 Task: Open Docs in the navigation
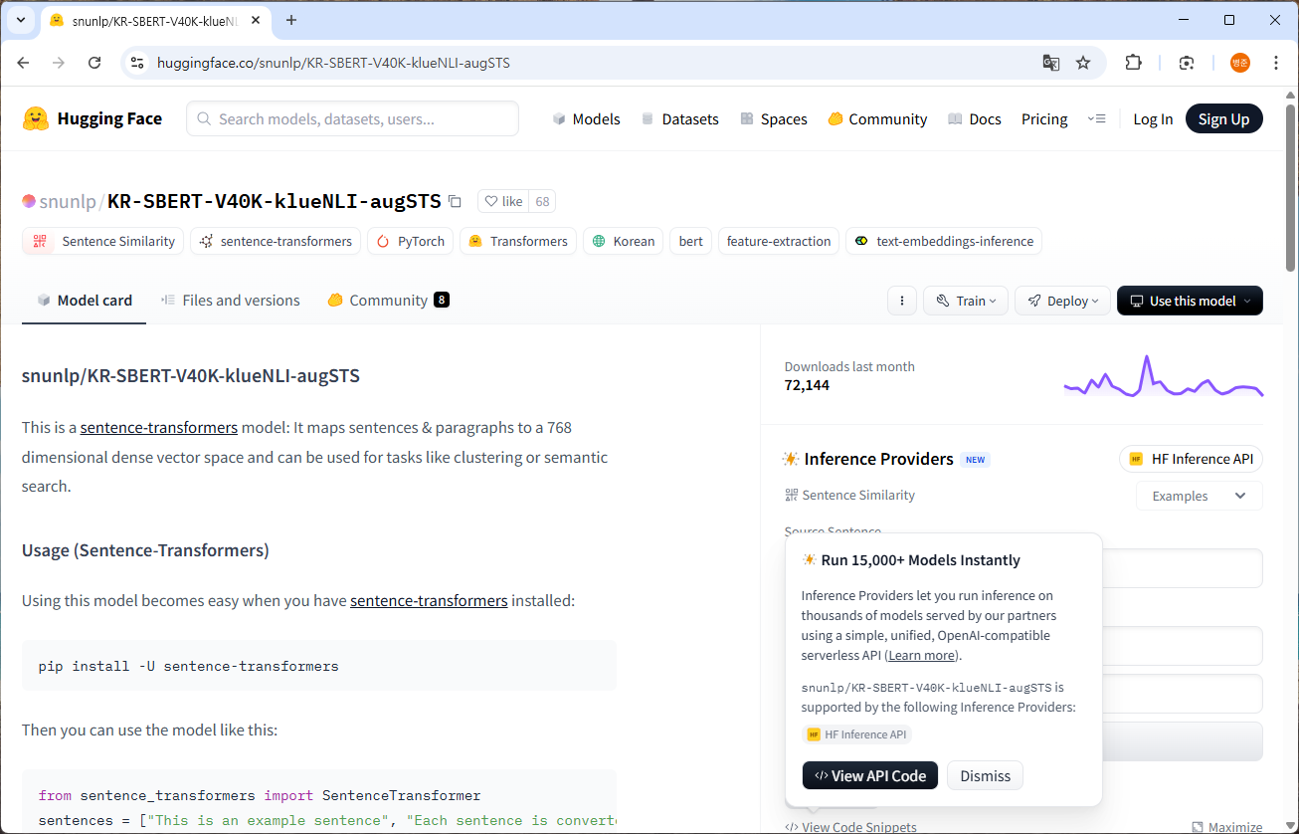(x=974, y=119)
